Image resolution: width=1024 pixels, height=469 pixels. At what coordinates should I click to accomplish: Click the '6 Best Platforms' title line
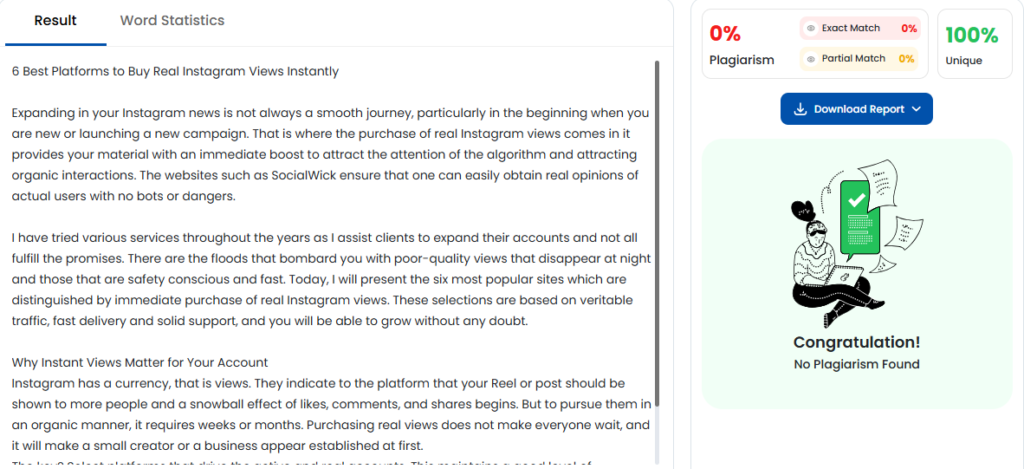tap(175, 71)
